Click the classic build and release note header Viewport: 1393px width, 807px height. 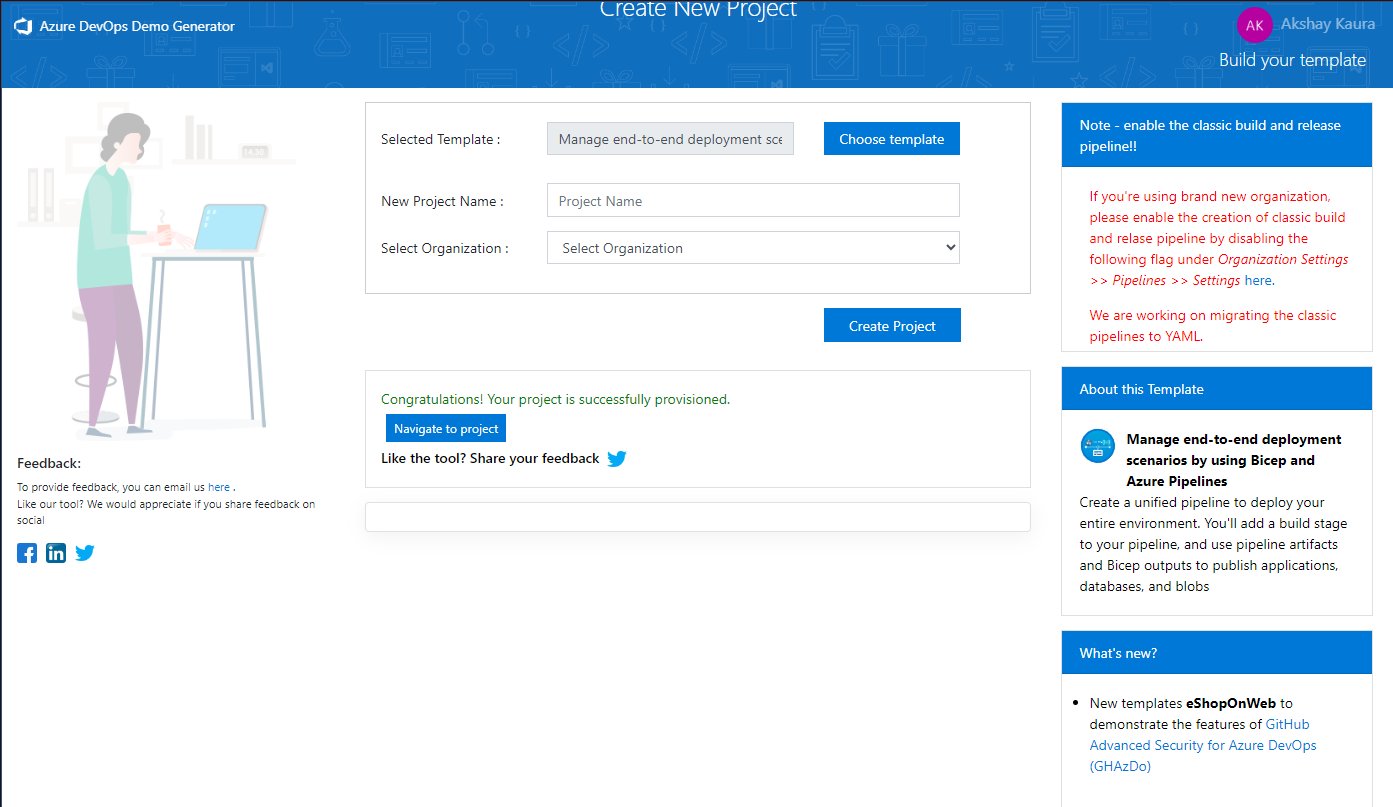[1217, 135]
